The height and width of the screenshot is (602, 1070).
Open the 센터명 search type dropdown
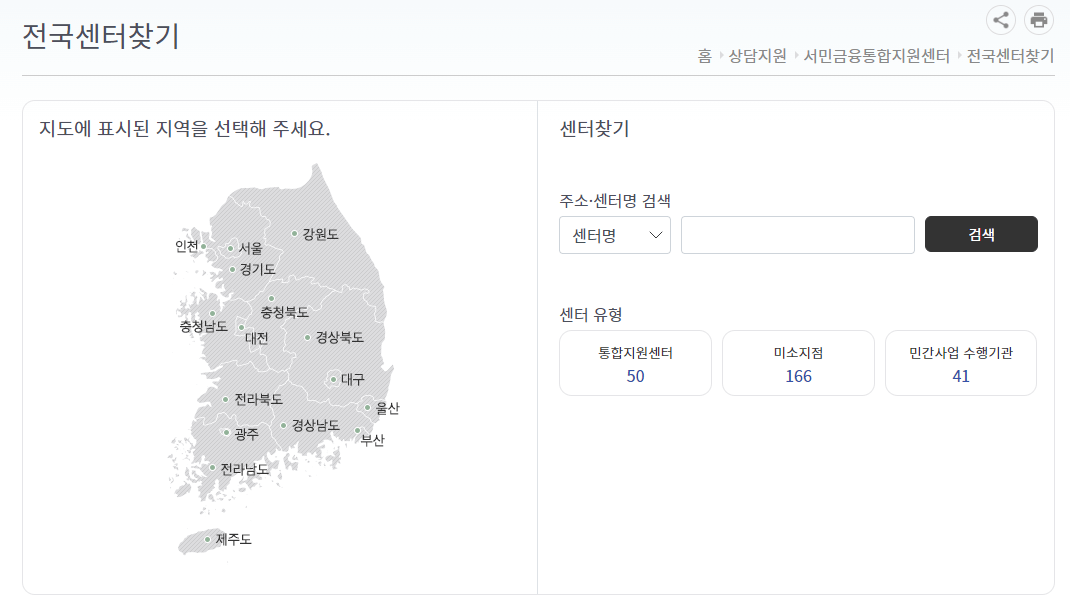[x=614, y=234]
